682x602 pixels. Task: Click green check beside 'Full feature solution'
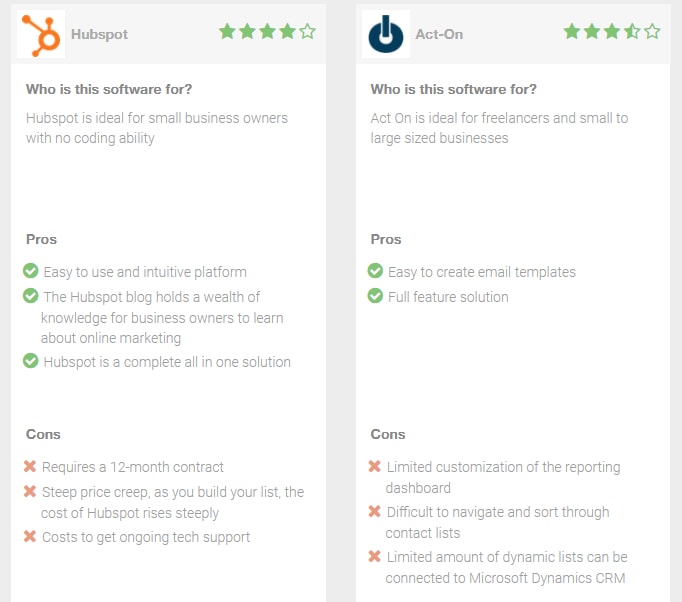tap(375, 295)
